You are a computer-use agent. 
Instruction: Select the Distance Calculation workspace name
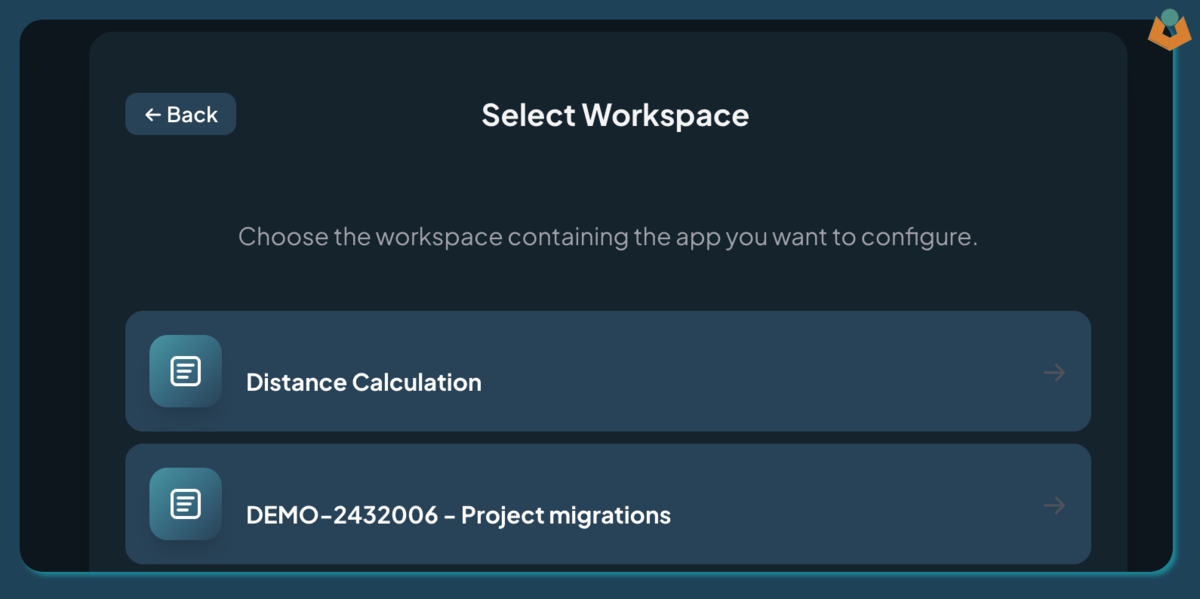click(363, 382)
